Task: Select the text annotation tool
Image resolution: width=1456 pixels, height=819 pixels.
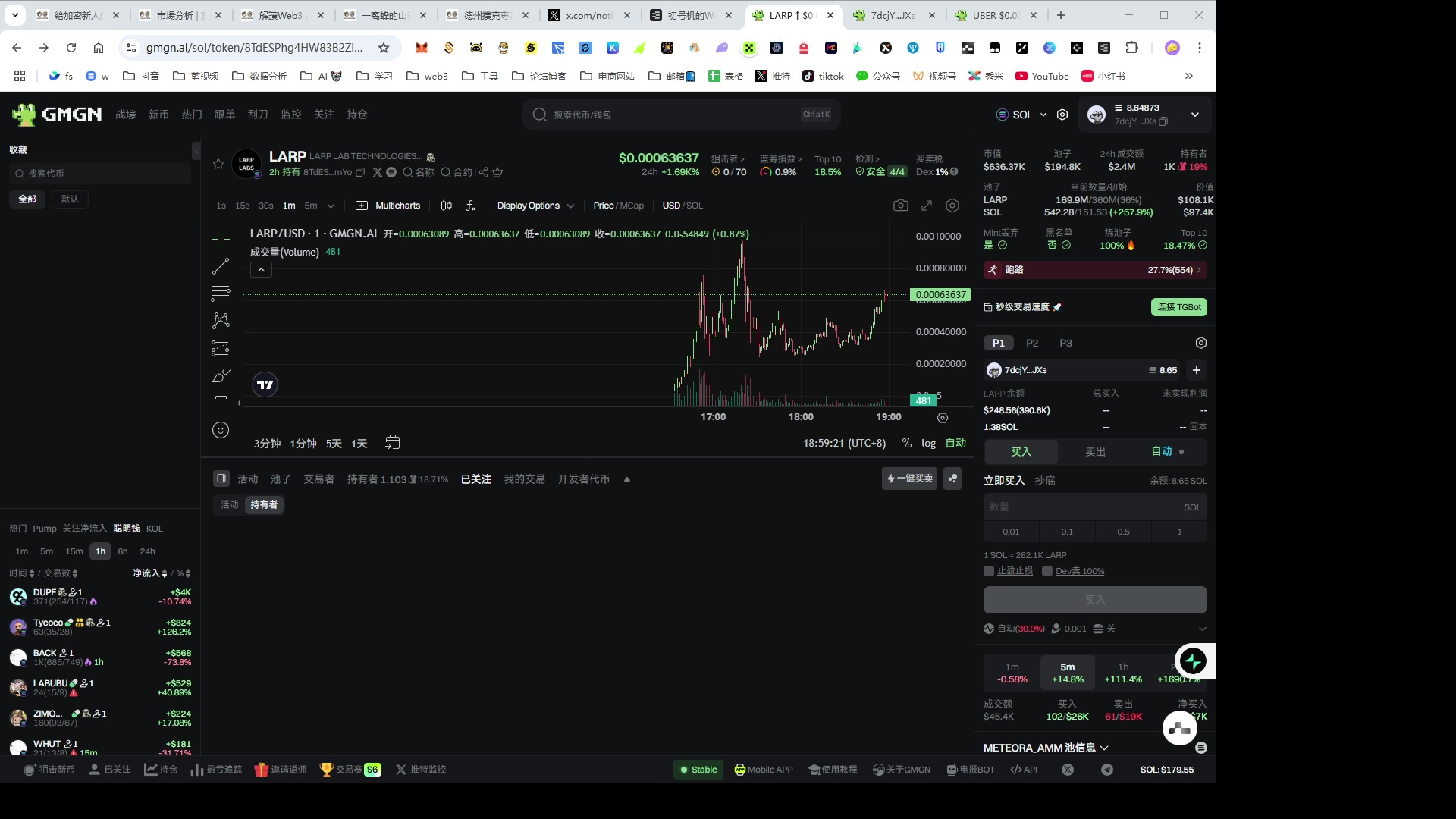Action: point(221,403)
